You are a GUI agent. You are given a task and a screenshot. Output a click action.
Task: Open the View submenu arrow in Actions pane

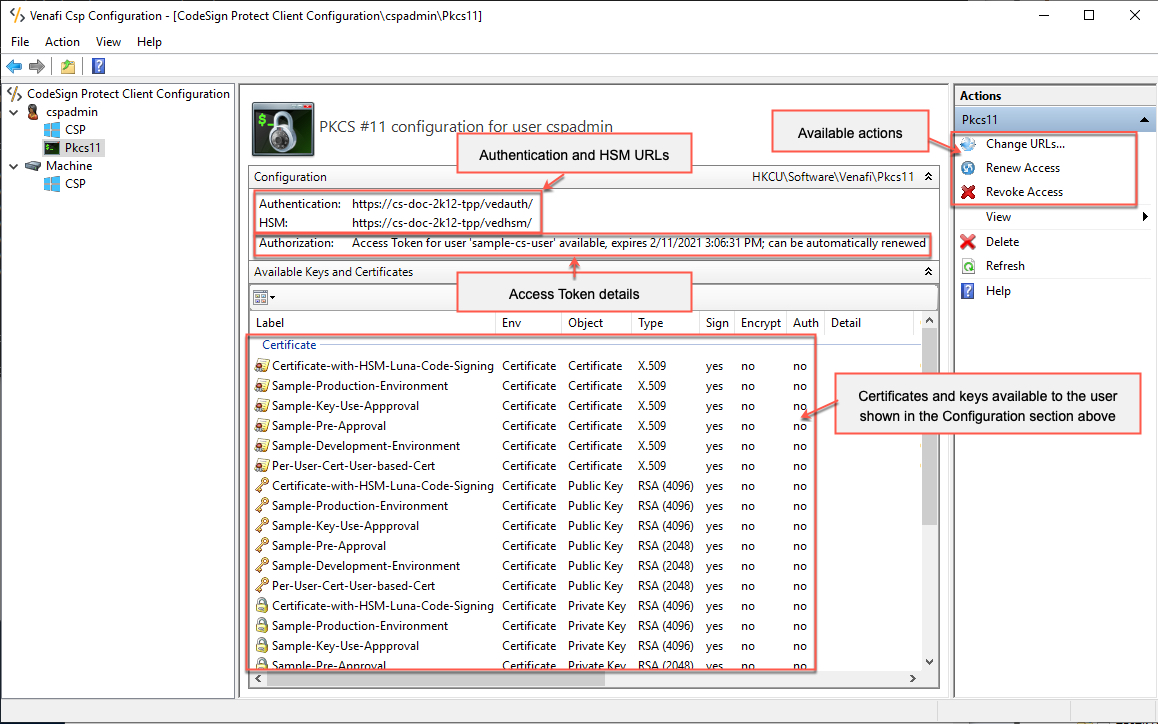coord(1144,216)
